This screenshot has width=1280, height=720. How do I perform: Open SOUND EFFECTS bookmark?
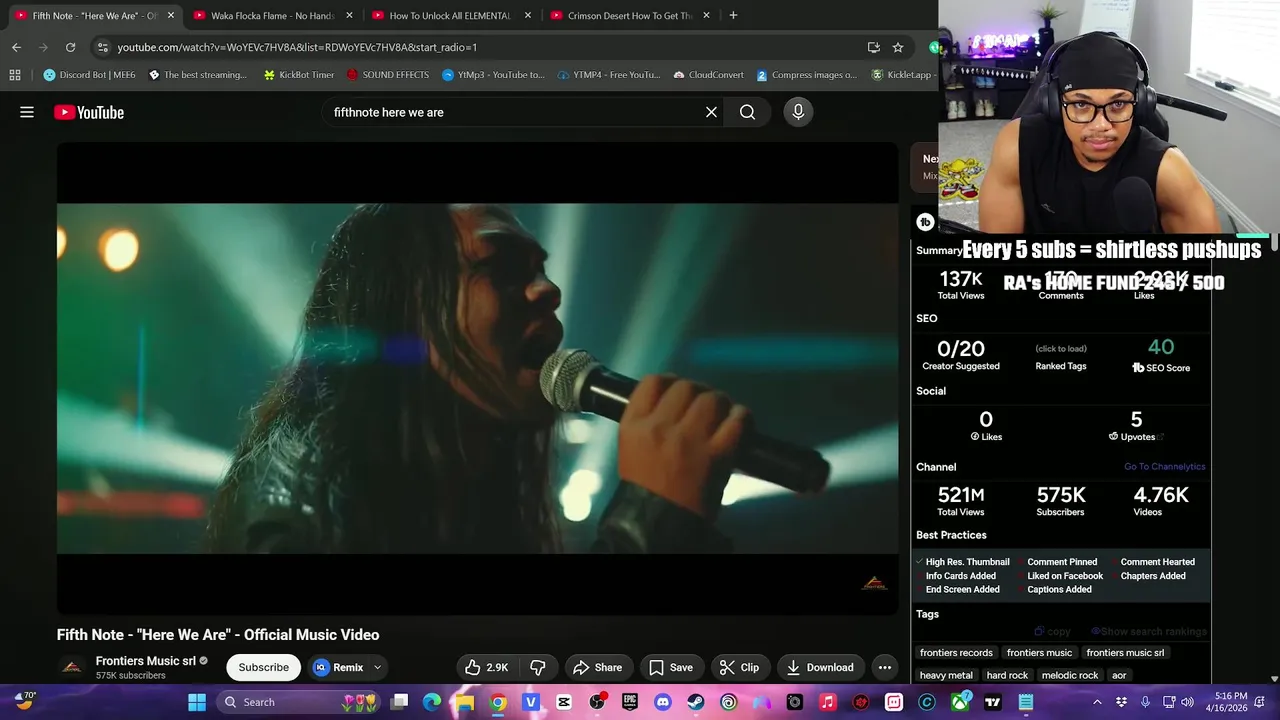387,75
